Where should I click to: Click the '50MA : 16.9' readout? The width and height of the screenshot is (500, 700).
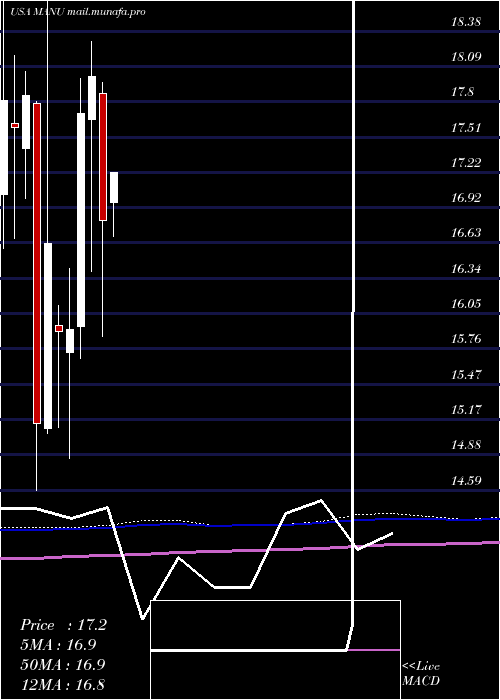62,664
